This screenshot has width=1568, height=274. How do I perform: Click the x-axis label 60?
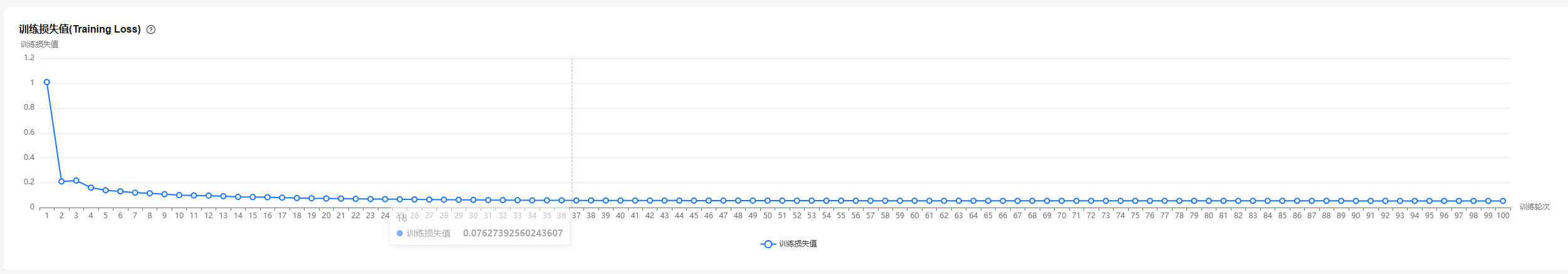[914, 216]
